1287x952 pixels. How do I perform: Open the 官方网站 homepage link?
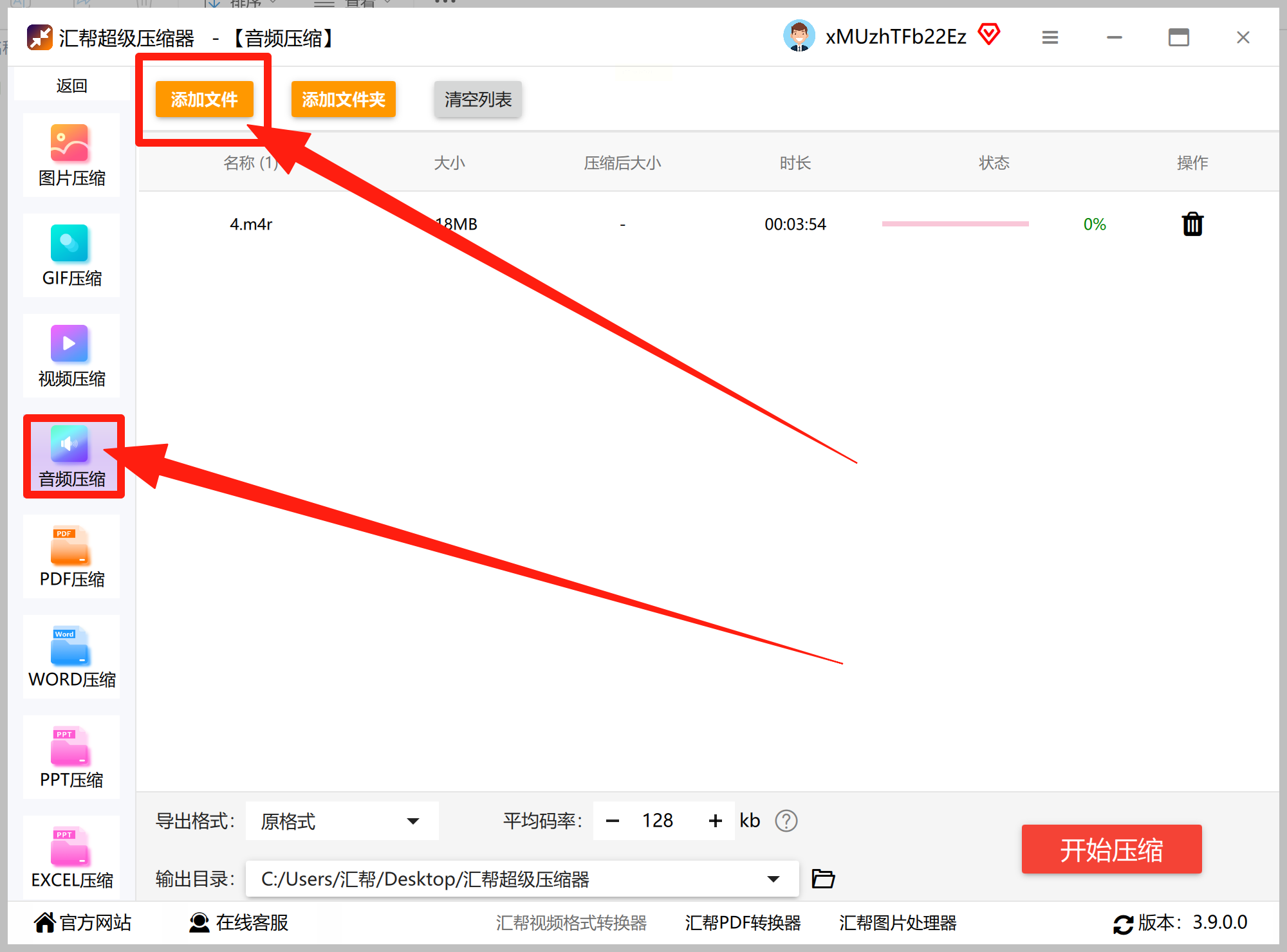coord(83,922)
